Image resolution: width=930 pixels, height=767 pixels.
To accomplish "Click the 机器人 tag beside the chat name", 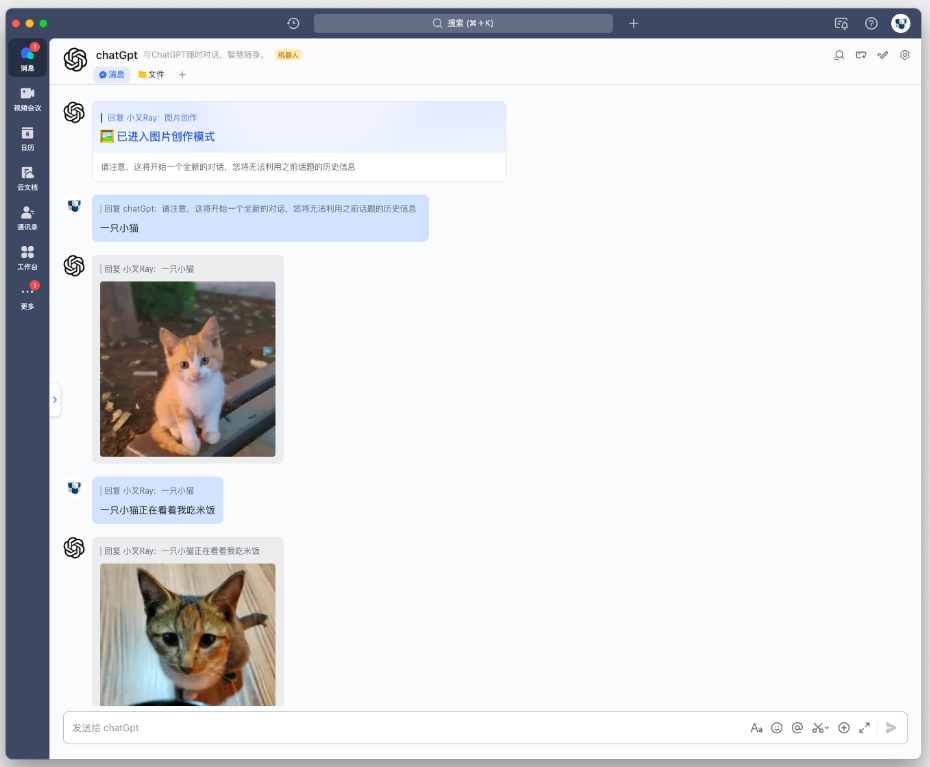I will click(x=288, y=55).
